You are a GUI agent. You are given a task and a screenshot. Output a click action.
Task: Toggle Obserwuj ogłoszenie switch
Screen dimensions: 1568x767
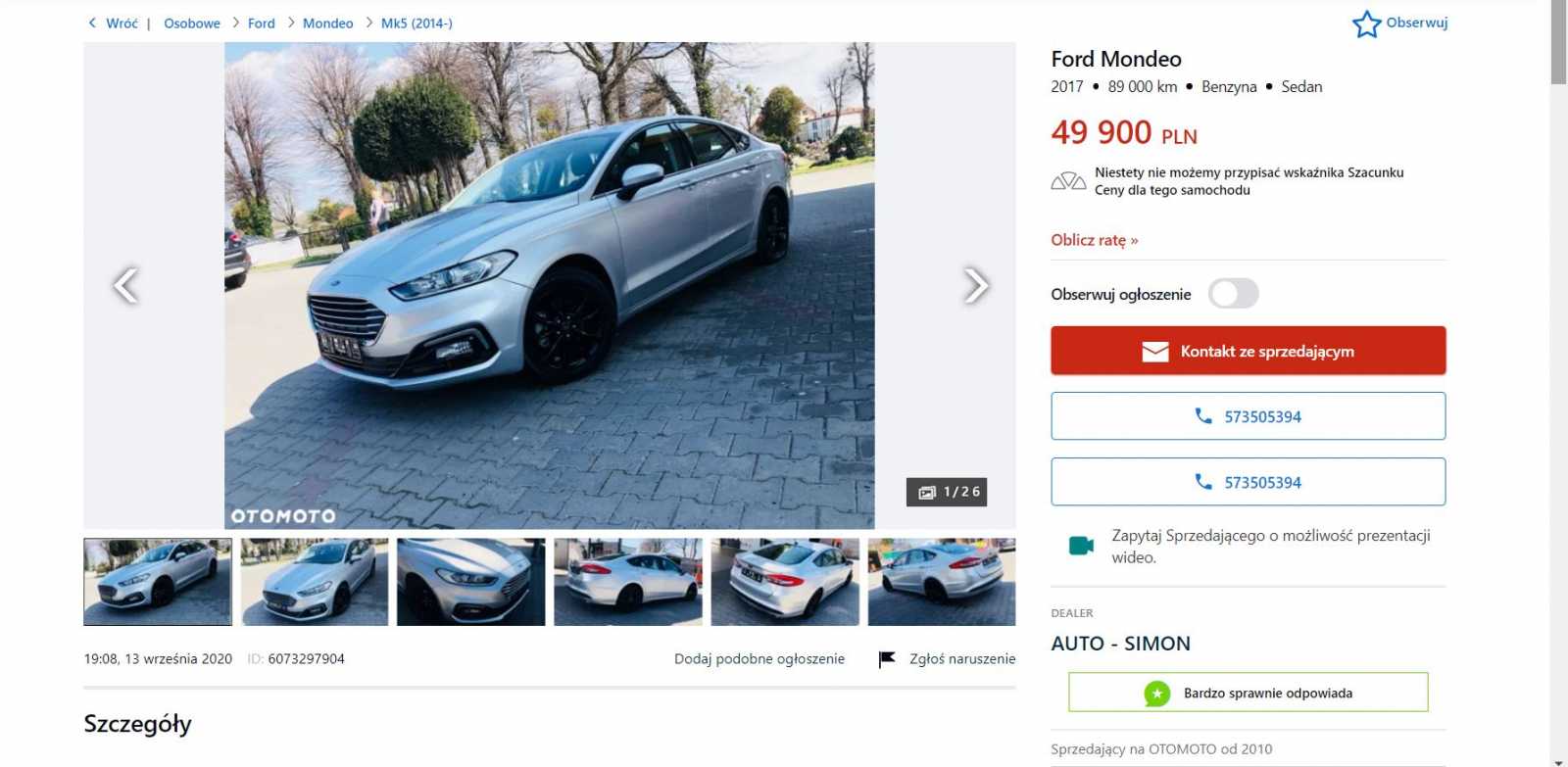(1234, 293)
